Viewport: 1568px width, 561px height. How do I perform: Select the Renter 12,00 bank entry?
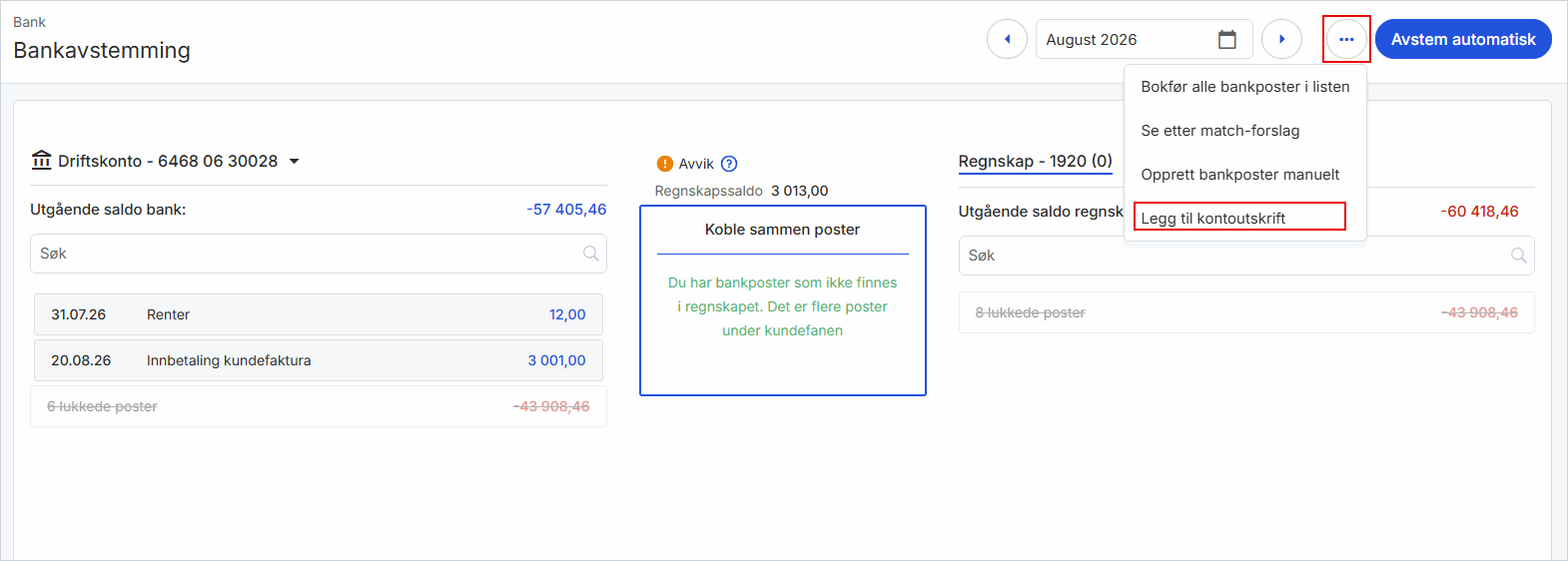tap(319, 314)
